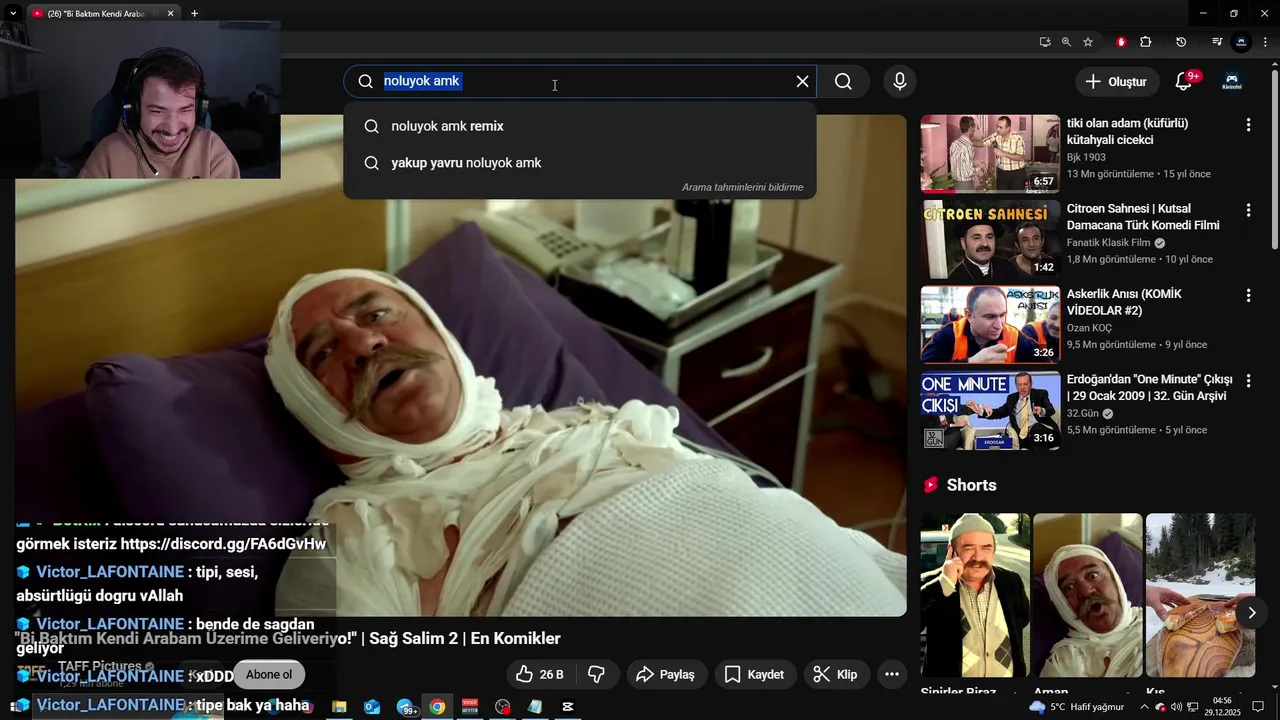Open Chrome three-dot menu

pos(1266,42)
